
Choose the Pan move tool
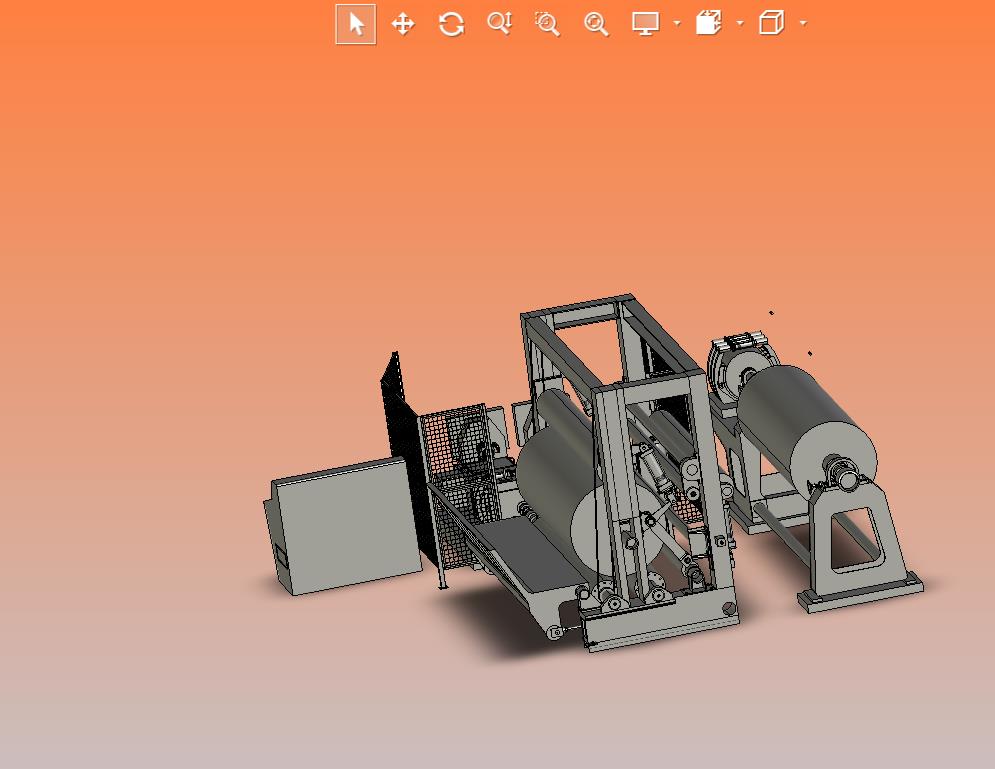pos(403,24)
